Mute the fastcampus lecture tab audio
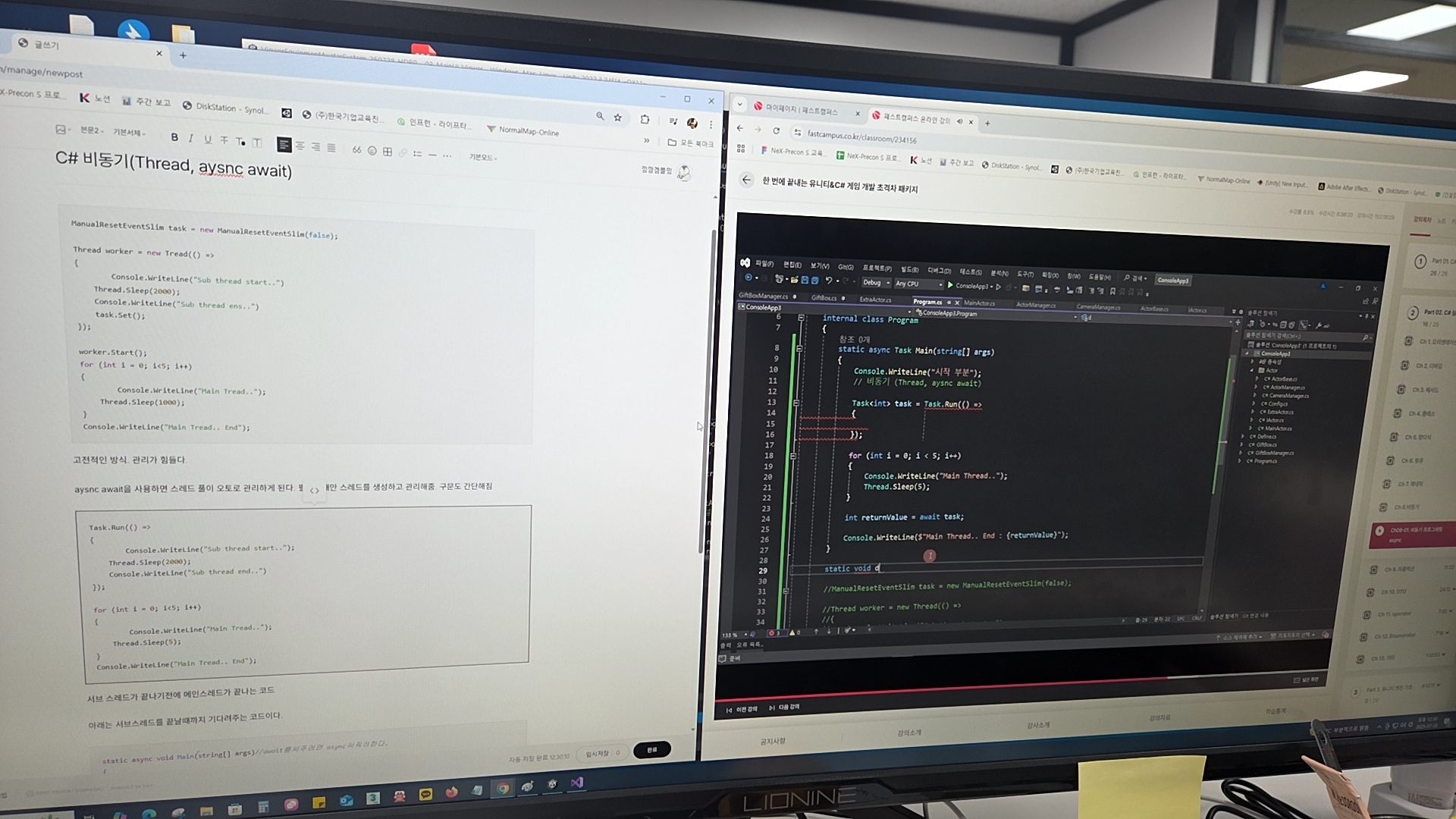This screenshot has height=819, width=1456. click(x=959, y=121)
